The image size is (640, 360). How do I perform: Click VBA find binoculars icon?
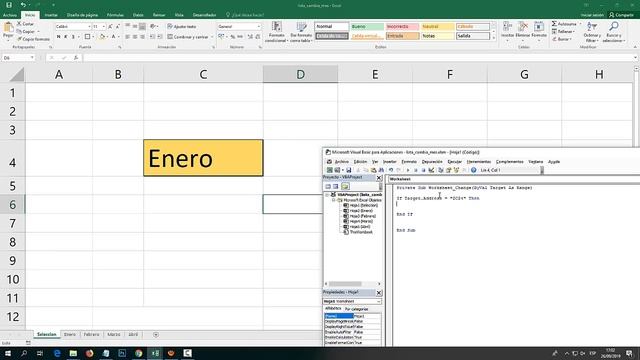tap(381, 170)
